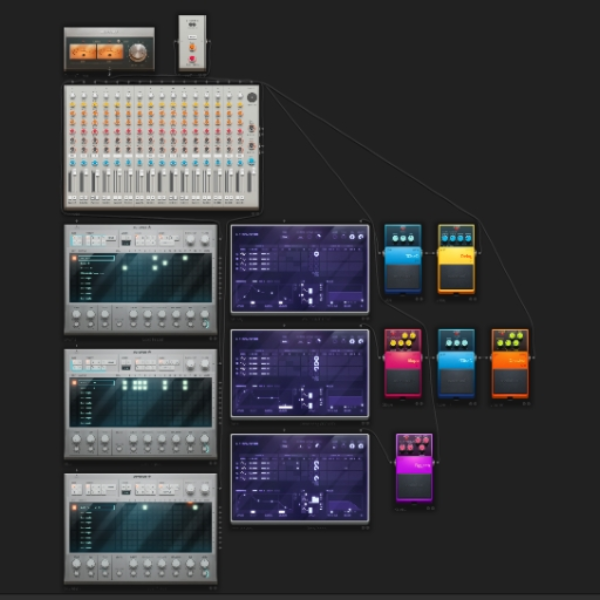Screen dimensions: 600x600
Task: Click the large silver knob on VU meter device
Action: tap(137, 52)
